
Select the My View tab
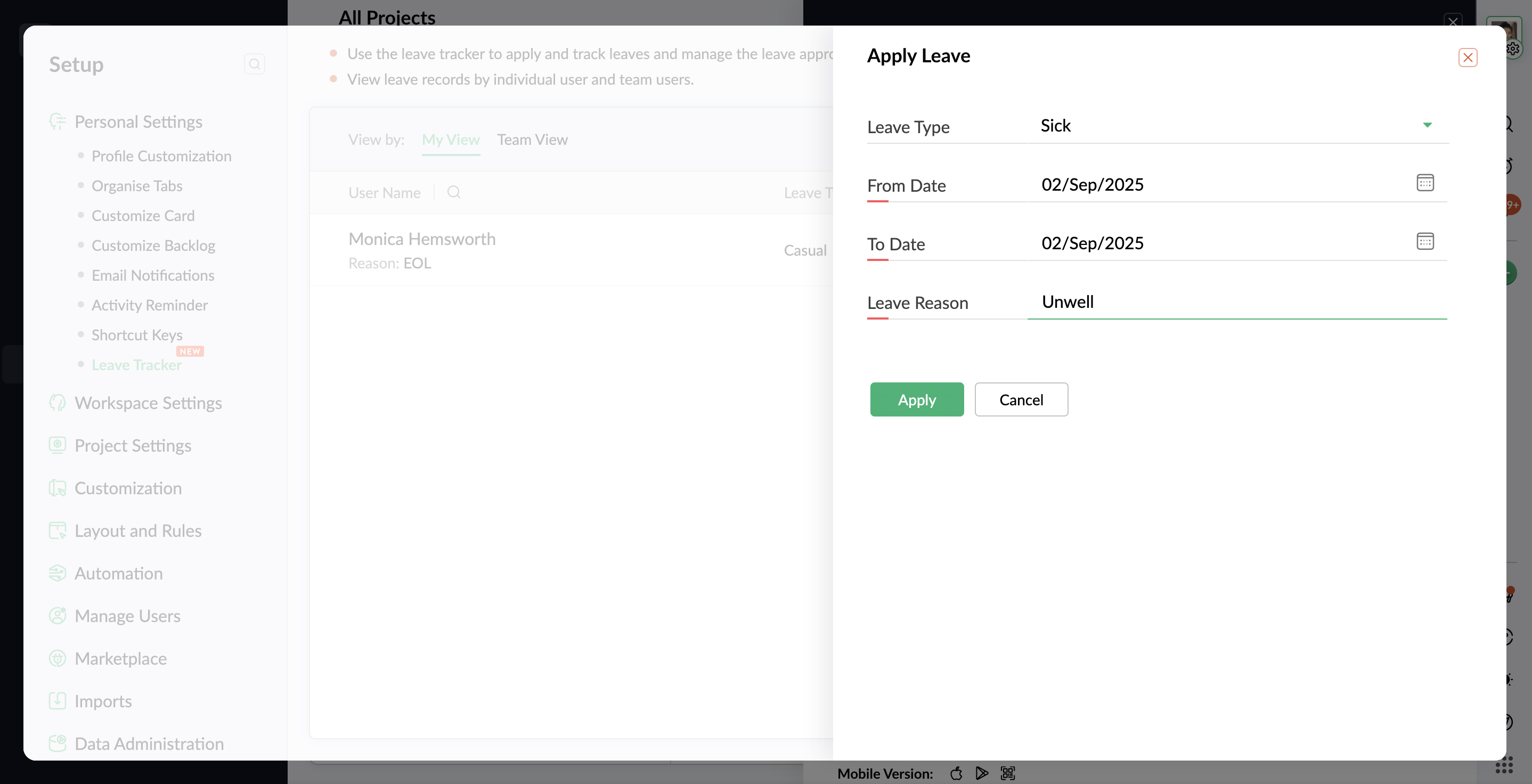pyautogui.click(x=450, y=140)
